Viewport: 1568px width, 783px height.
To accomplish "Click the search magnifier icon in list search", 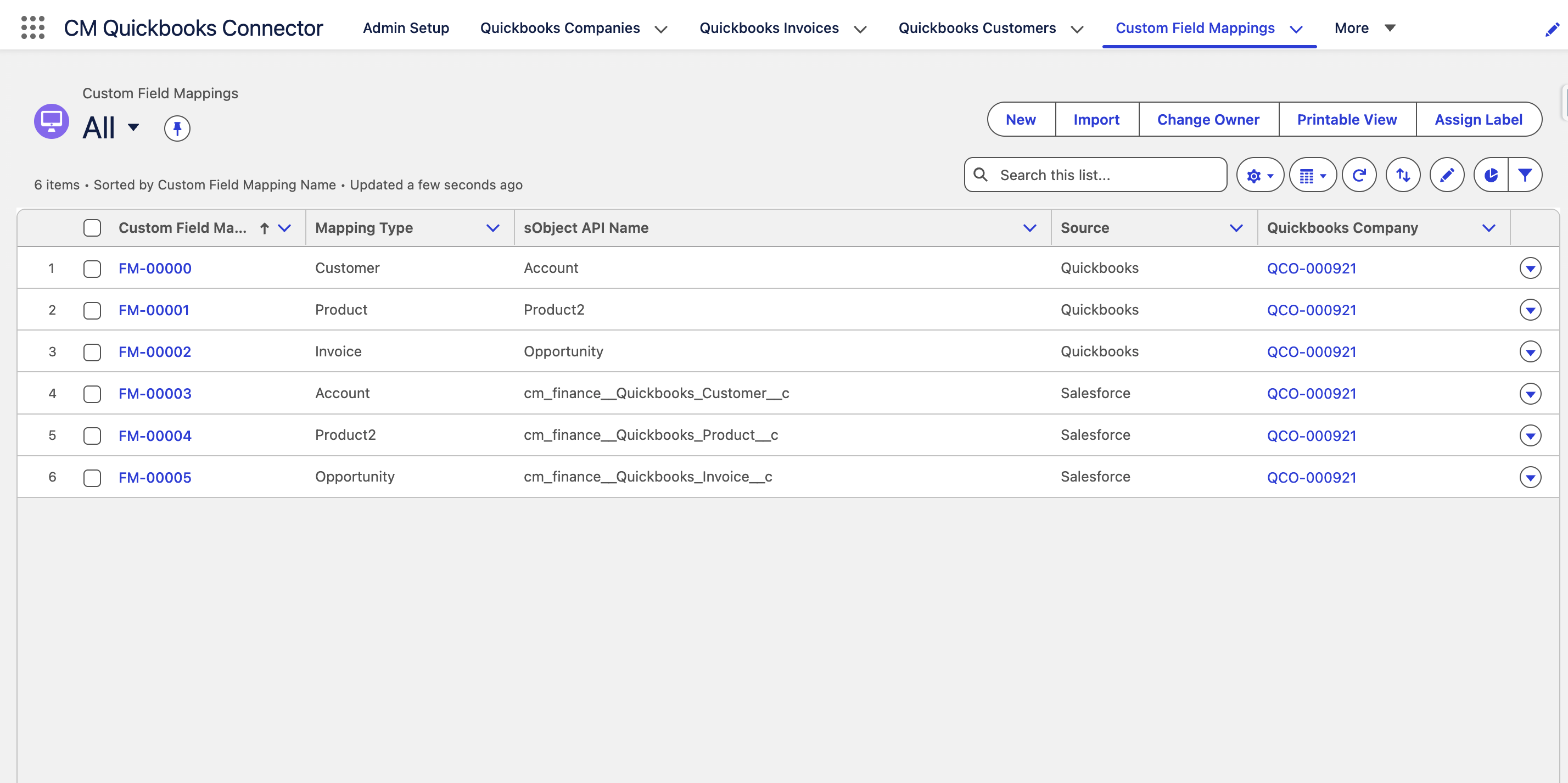I will click(x=981, y=175).
